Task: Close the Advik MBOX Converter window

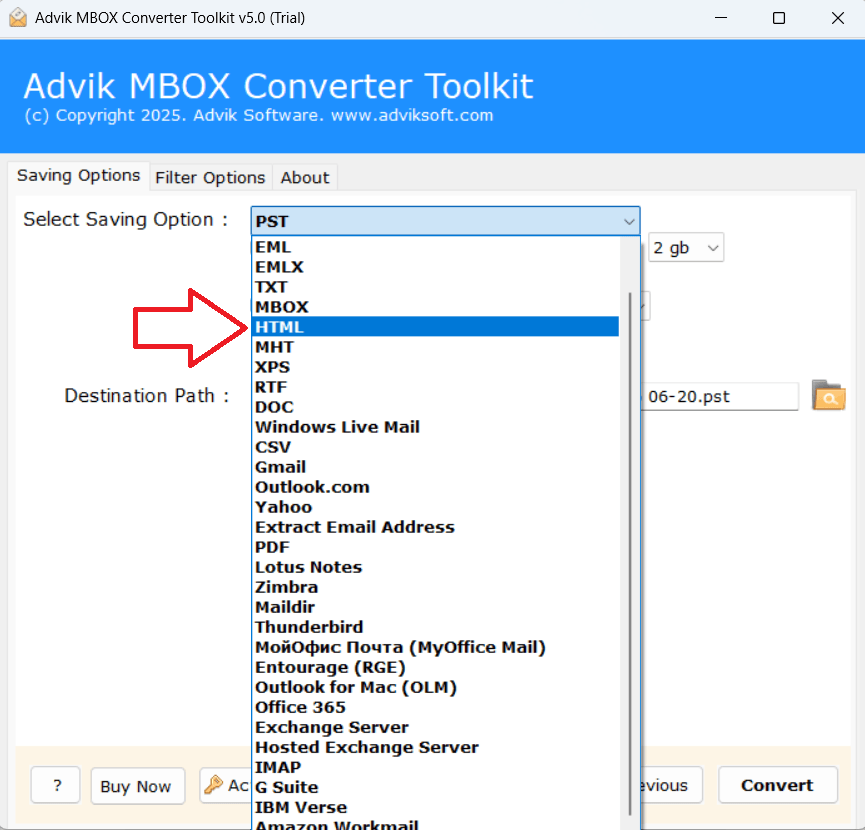Action: pos(837,18)
